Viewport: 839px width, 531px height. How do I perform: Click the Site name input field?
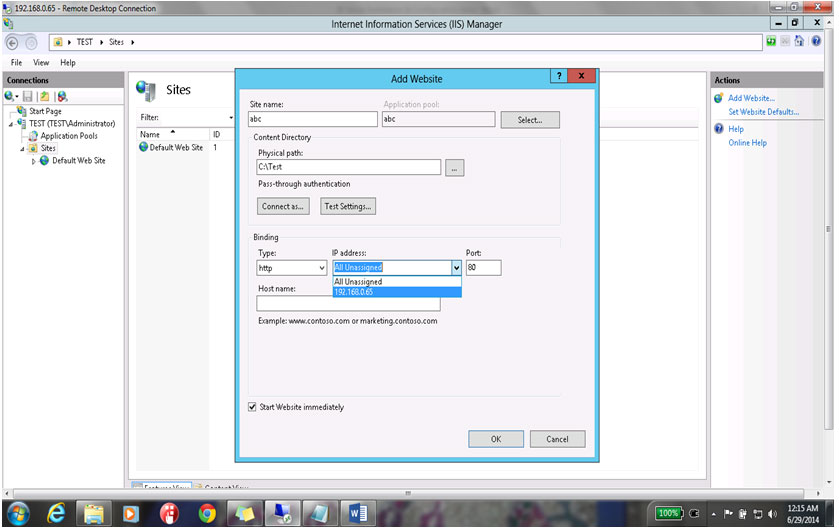point(313,119)
